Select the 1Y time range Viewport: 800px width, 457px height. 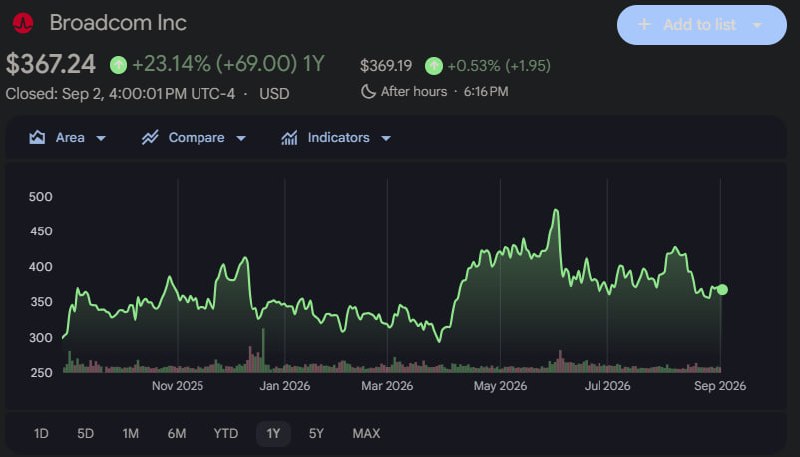click(x=273, y=434)
